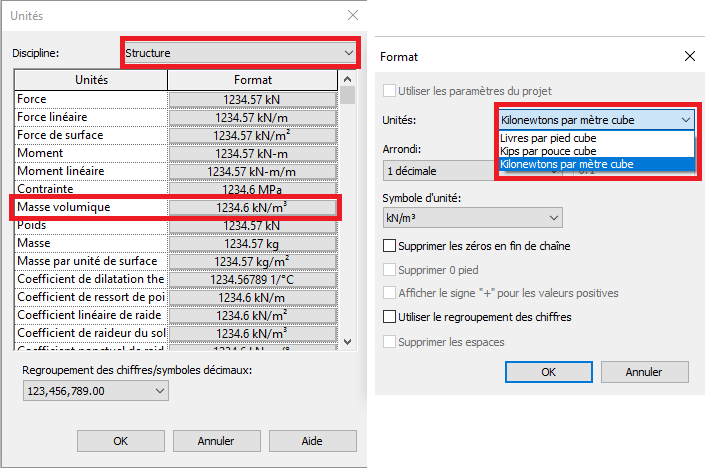
Task: Click the Contrainte format button in MPa
Action: (252, 189)
